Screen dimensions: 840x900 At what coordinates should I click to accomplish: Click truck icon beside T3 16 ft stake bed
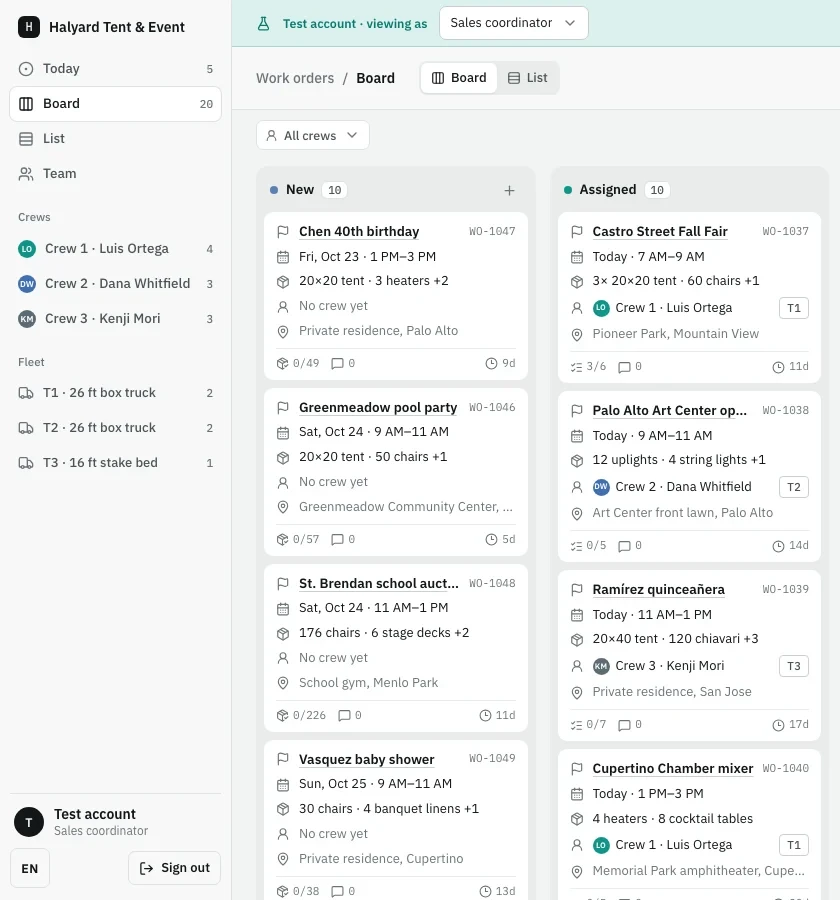26,463
